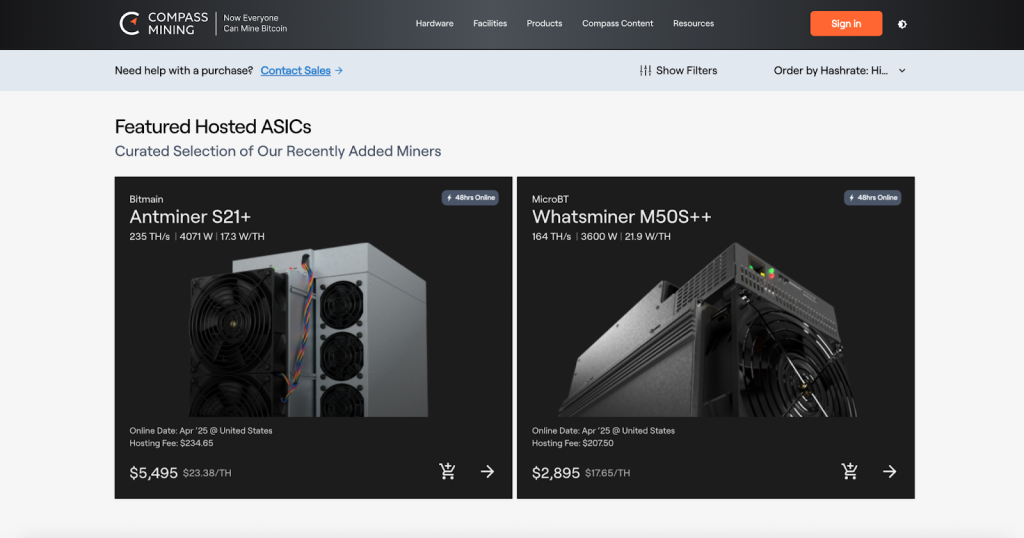
Task: Click the Whatsminer M50S++ title
Action: (x=621, y=217)
